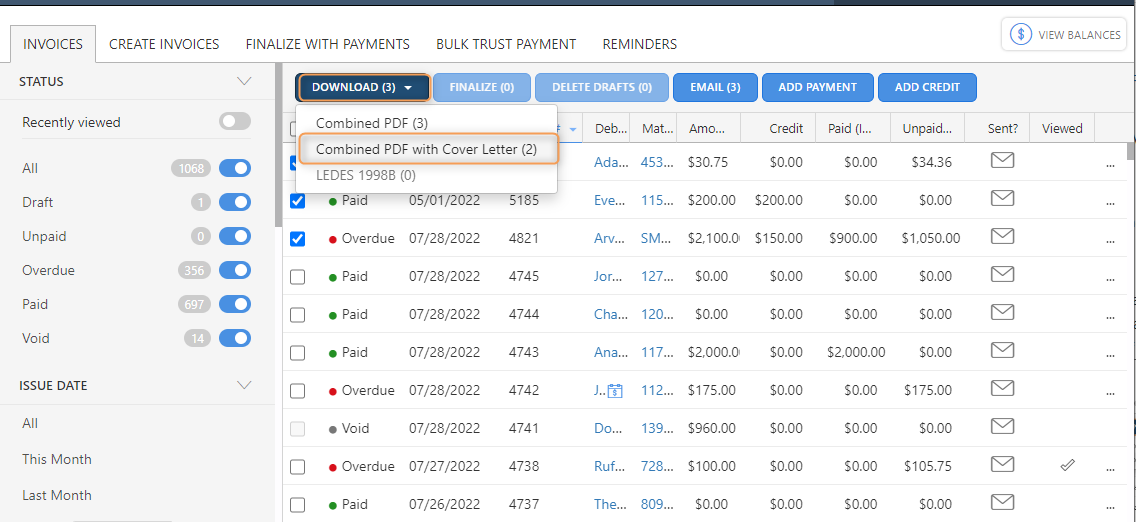Close the Download (3) dropdown button
Viewport: 1136px width, 522px height.
(x=363, y=88)
